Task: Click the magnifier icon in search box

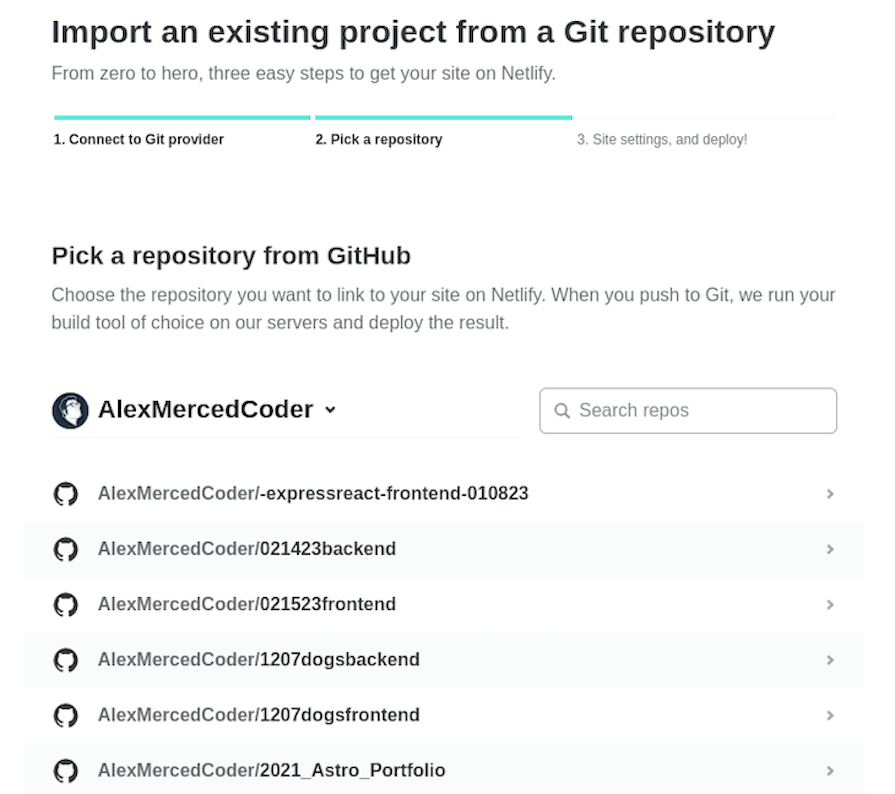Action: click(562, 411)
